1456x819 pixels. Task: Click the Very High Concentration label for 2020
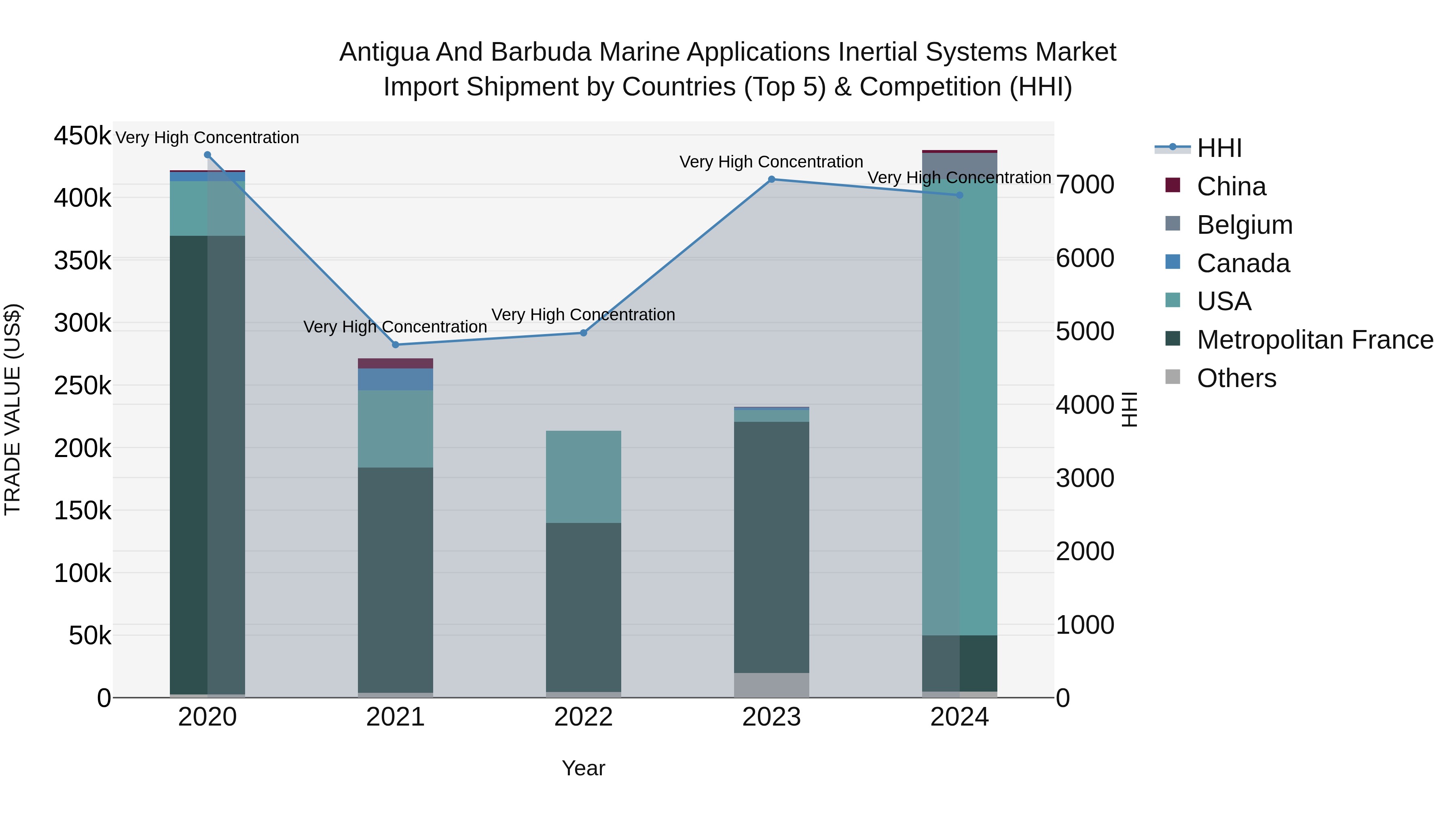[207, 138]
